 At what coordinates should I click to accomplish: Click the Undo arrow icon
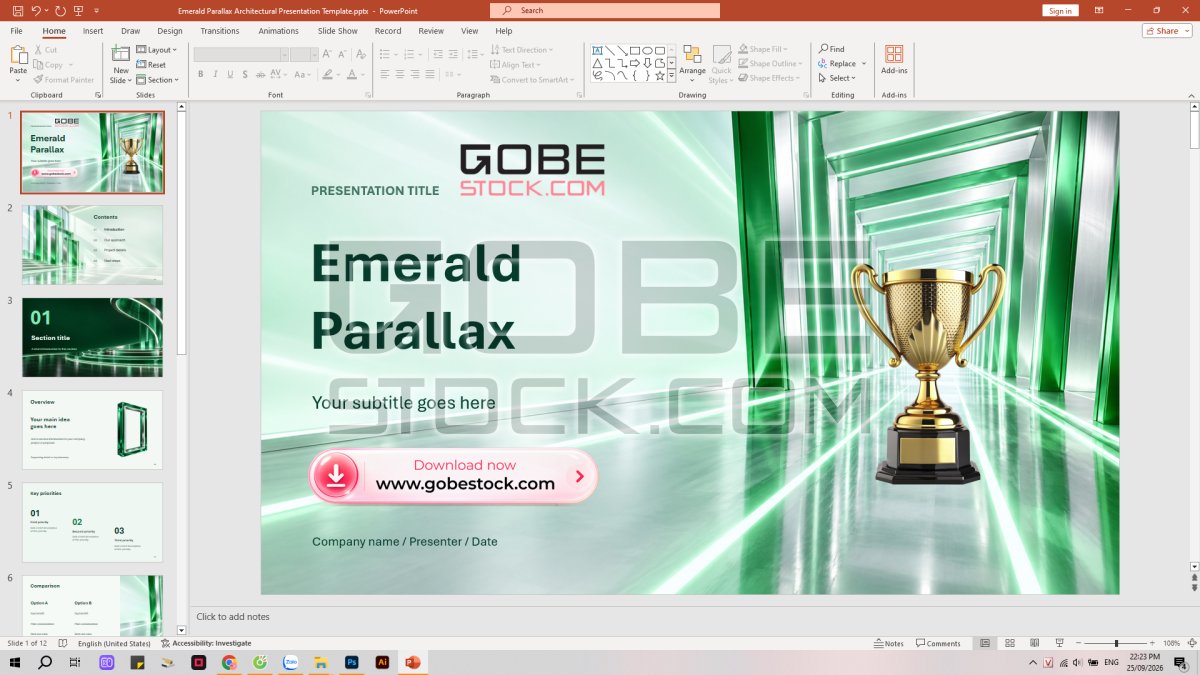coord(36,10)
